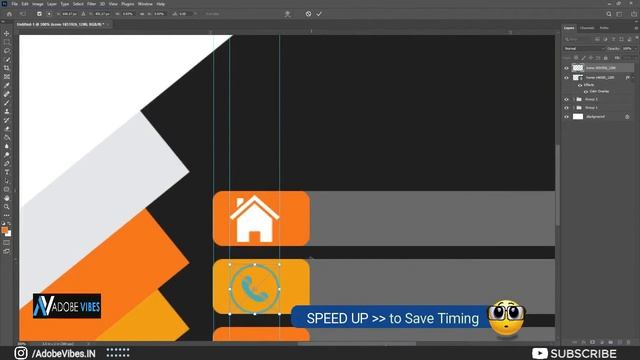
Task: Hide the Background layer
Action: [x=566, y=117]
